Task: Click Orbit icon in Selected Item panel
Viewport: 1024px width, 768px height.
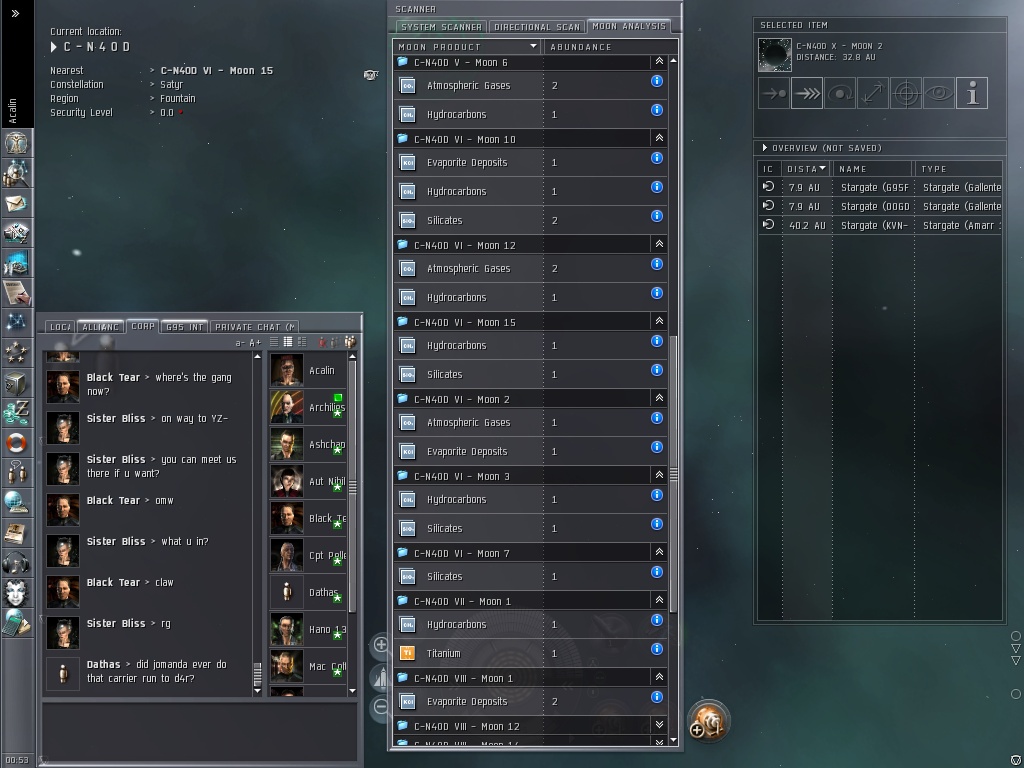Action: (840, 93)
